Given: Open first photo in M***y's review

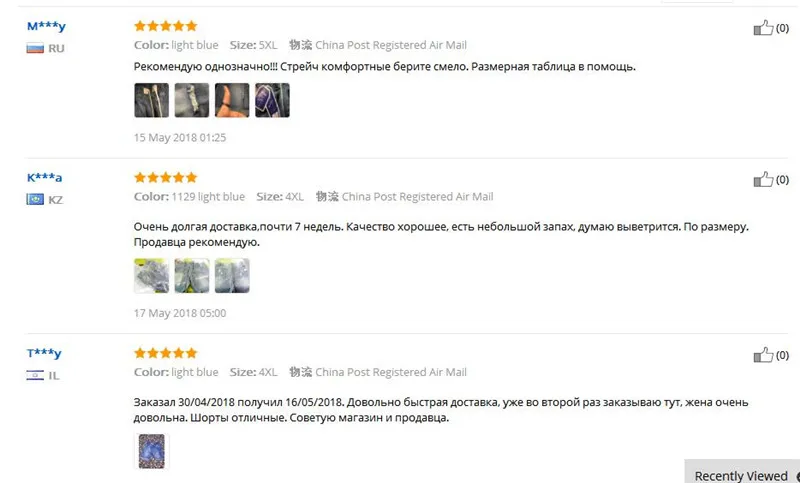Looking at the screenshot, I should pos(152,100).
